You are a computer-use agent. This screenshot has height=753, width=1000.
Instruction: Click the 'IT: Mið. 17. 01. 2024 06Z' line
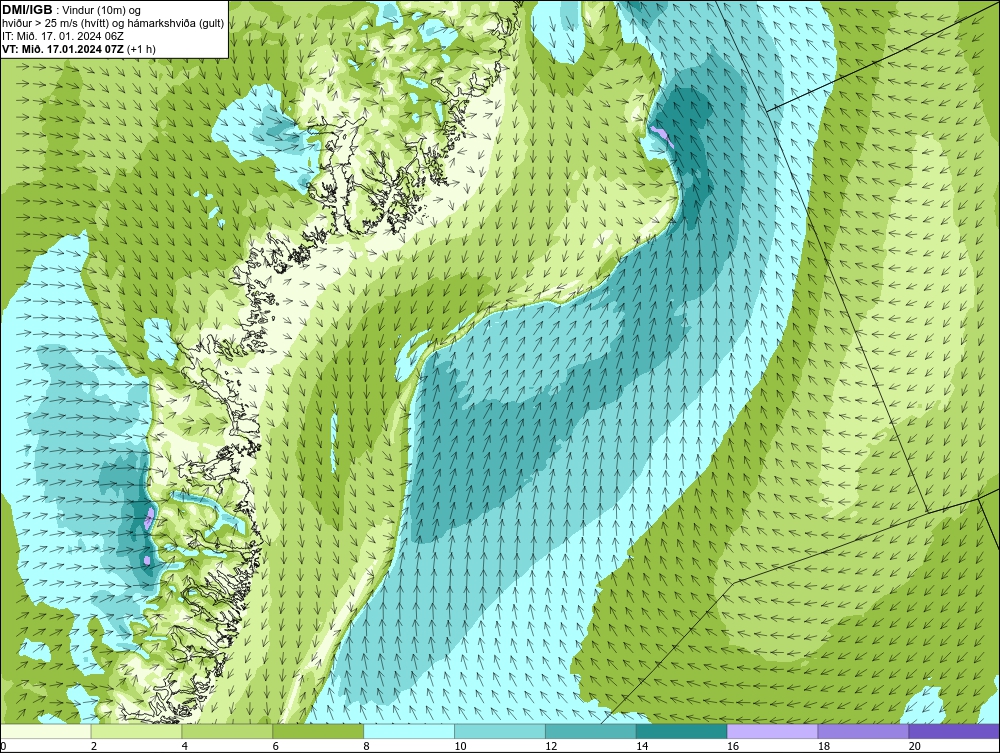point(62,36)
